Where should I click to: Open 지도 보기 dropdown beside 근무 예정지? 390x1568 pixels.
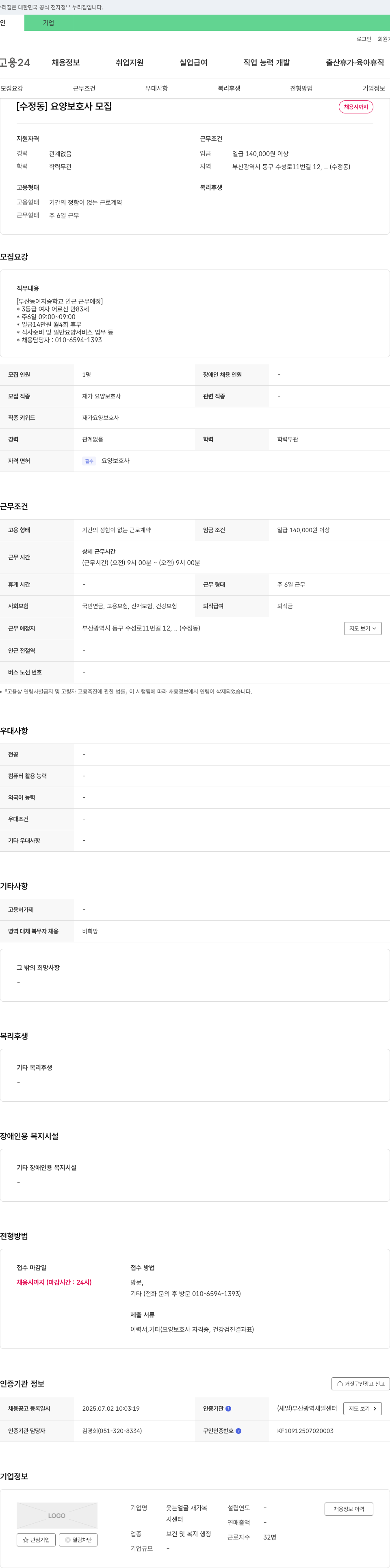click(x=363, y=628)
